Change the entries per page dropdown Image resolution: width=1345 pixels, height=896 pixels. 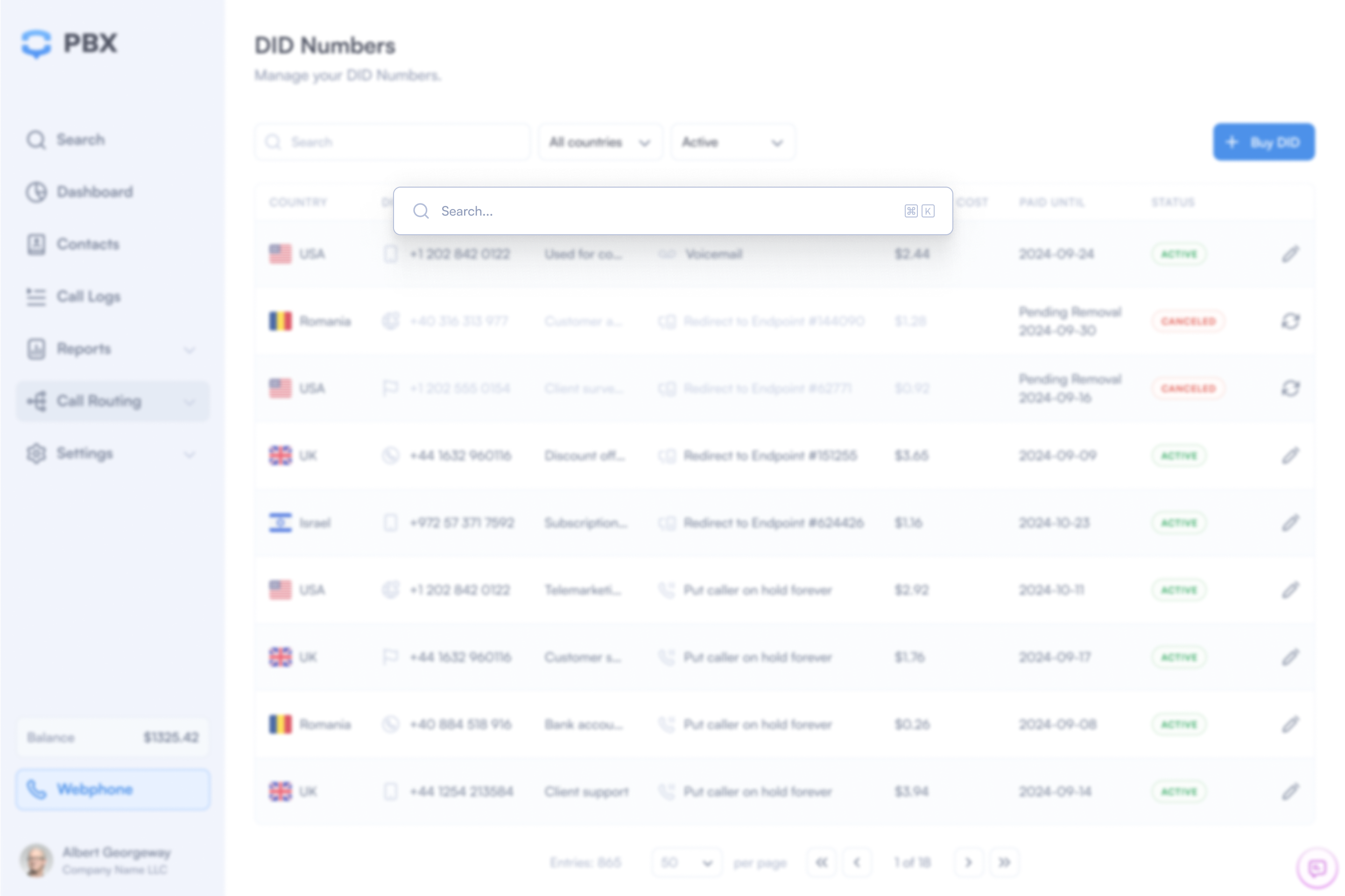[x=686, y=862]
